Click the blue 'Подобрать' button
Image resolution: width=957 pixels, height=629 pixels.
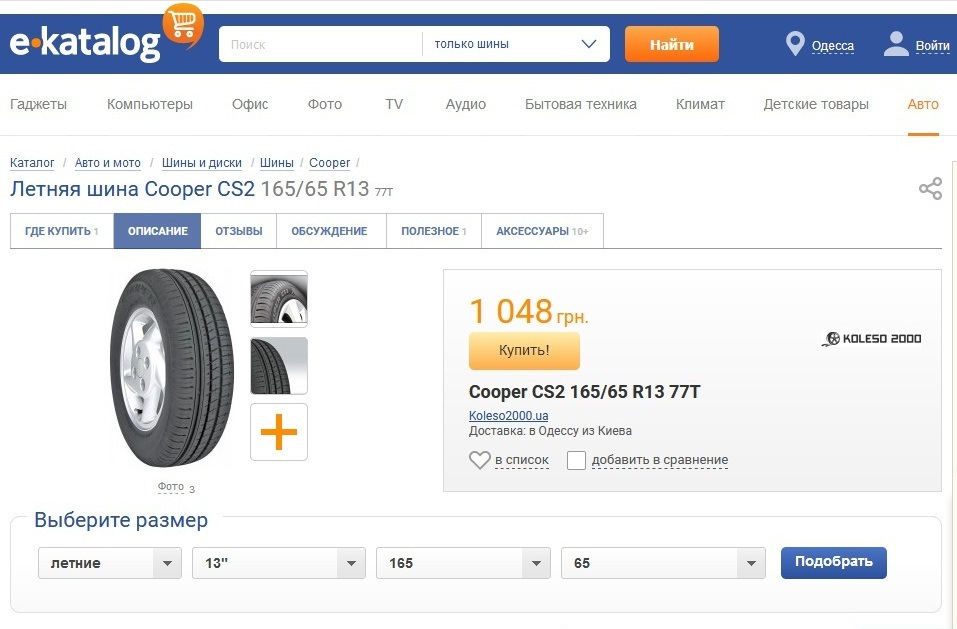pos(834,562)
